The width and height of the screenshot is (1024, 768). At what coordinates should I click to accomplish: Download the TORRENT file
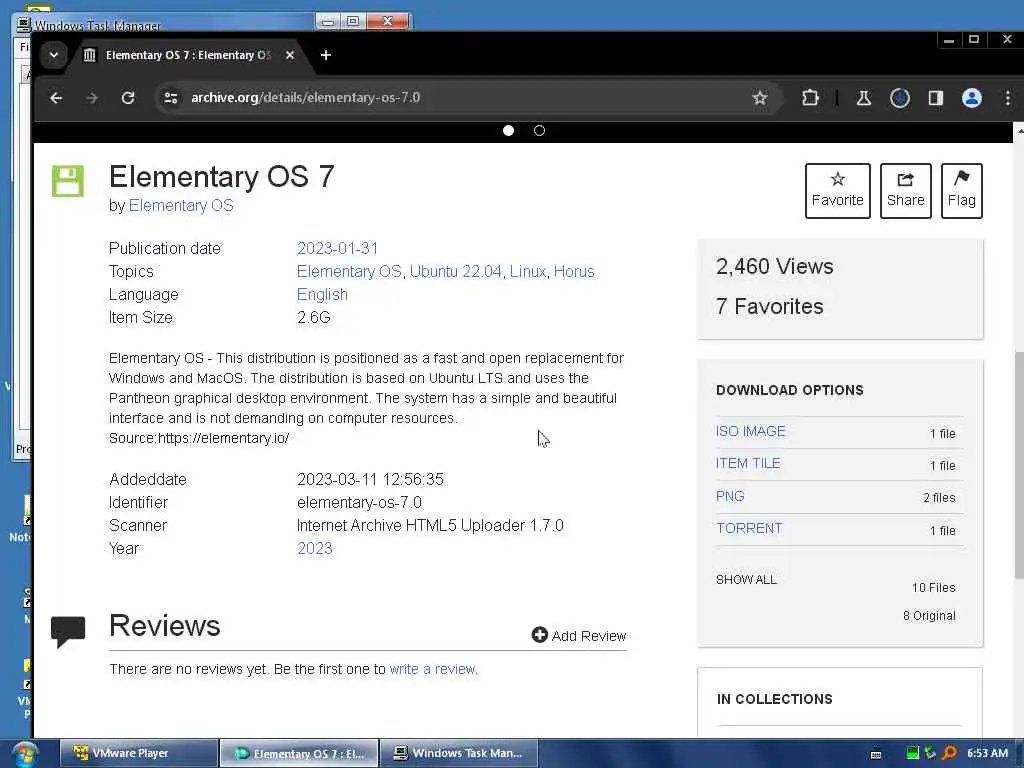(748, 528)
